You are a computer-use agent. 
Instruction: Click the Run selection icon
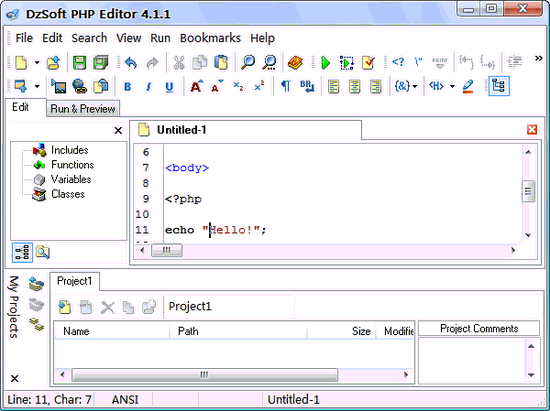tap(347, 63)
